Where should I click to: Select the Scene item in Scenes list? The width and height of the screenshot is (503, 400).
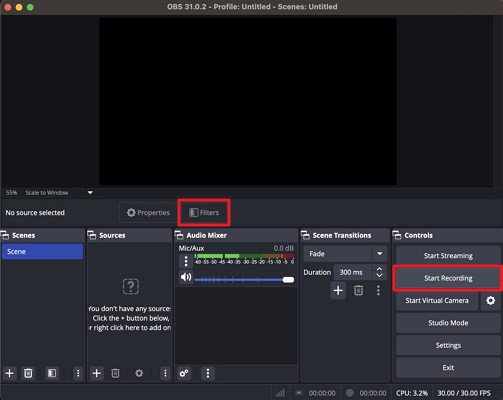tap(42, 251)
